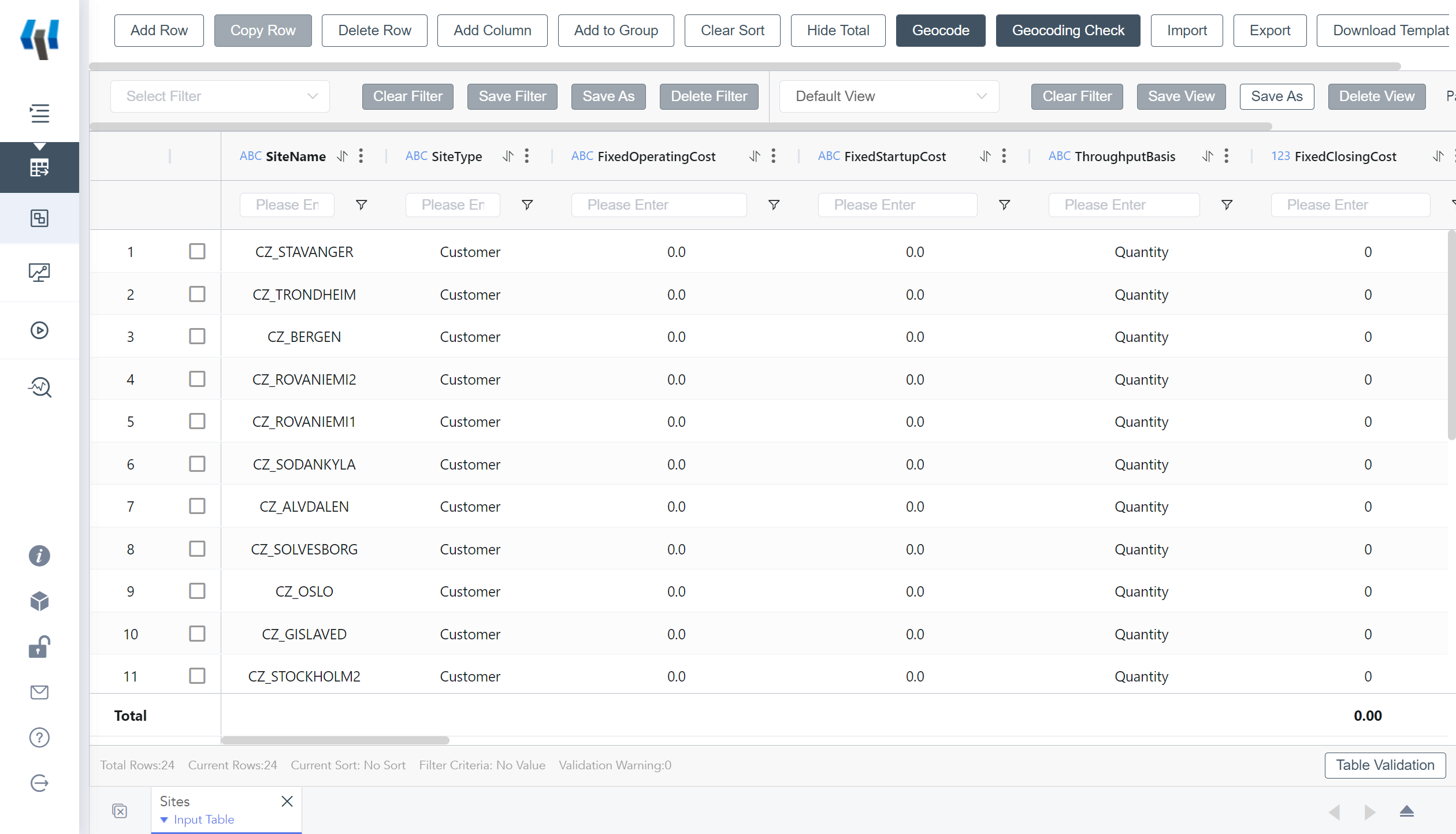Click the 3D cube icon in sidebar
Screen dimensions: 1456x834
[39, 601]
